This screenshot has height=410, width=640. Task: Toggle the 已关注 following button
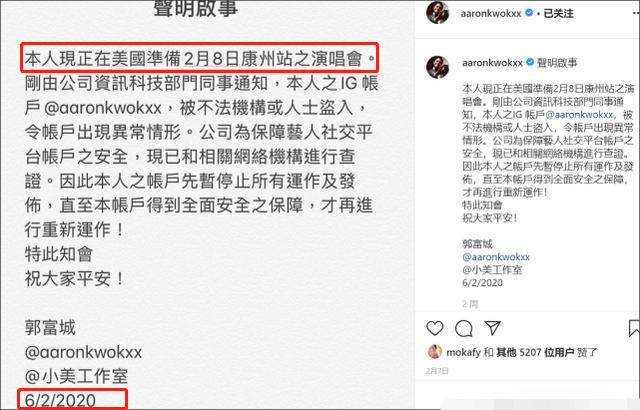(558, 13)
